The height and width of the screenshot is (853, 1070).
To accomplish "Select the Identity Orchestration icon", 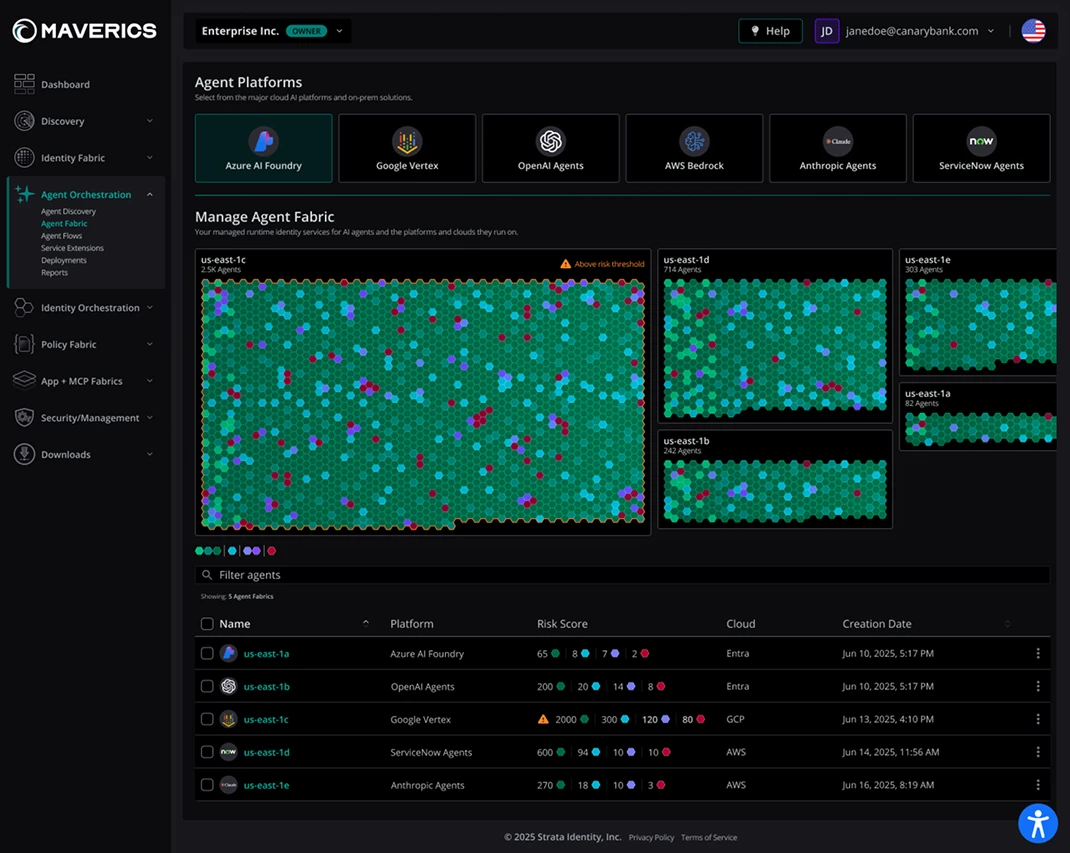I will (24, 308).
